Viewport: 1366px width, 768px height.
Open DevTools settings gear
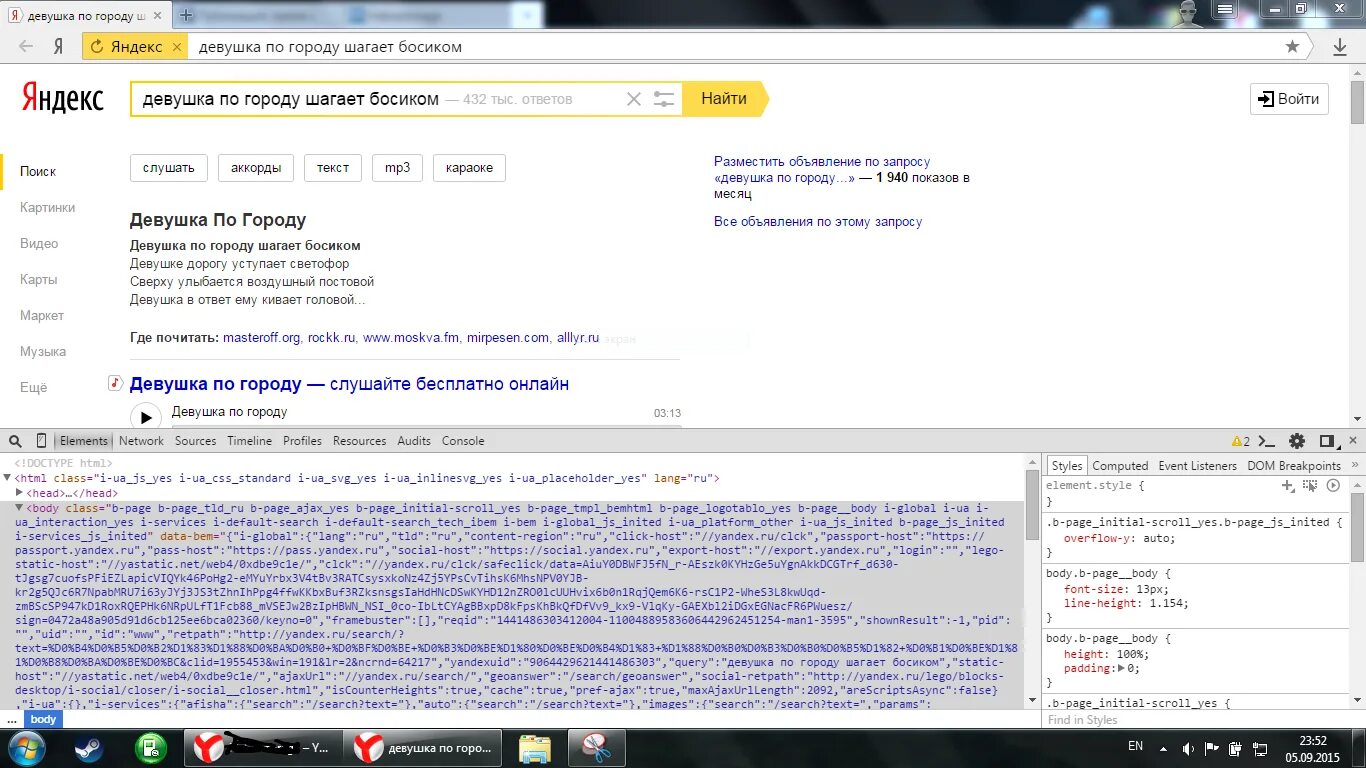coord(1297,441)
